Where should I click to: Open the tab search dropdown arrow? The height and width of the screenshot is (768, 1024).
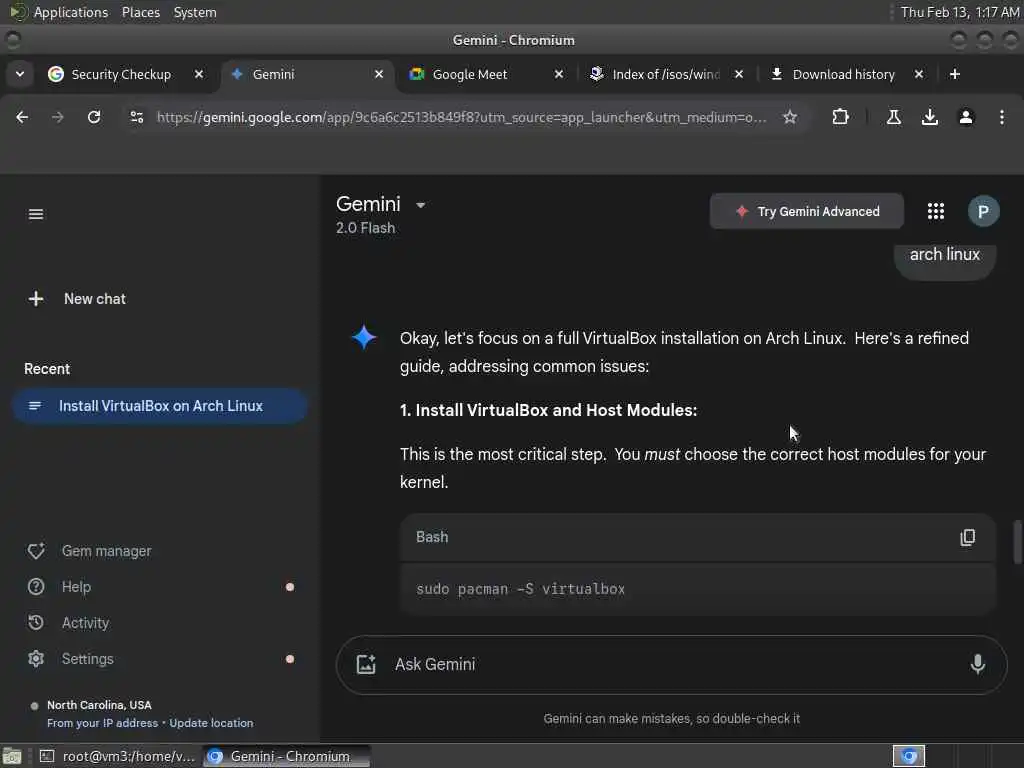tap(20, 74)
